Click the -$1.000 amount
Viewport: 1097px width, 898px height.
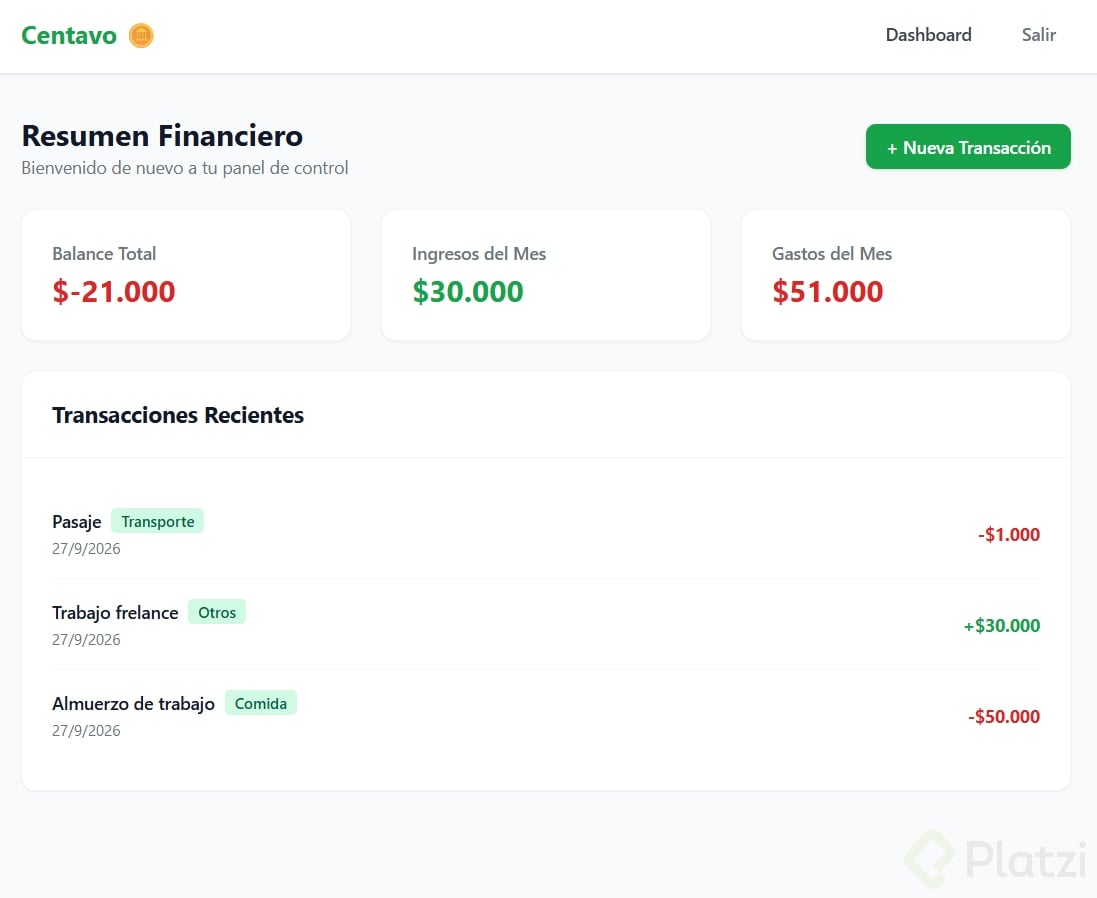click(1009, 534)
